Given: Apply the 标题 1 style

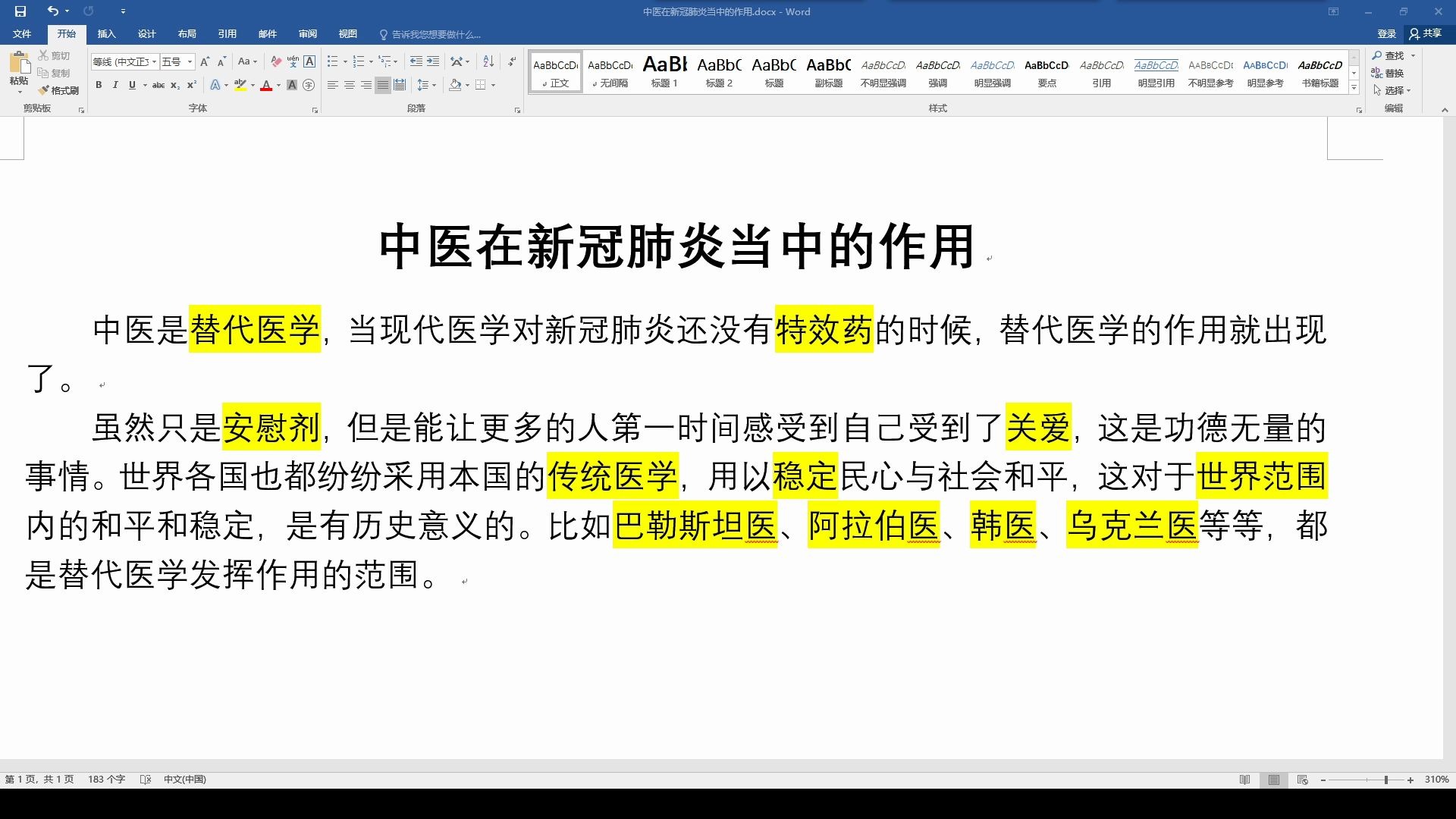Looking at the screenshot, I should [x=664, y=71].
